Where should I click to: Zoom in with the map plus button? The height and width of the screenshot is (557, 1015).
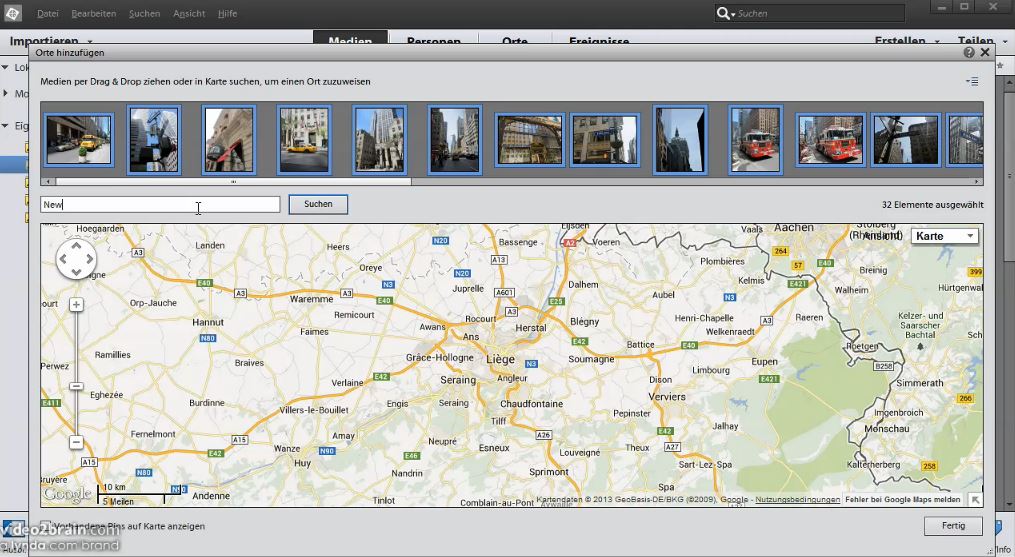point(76,304)
